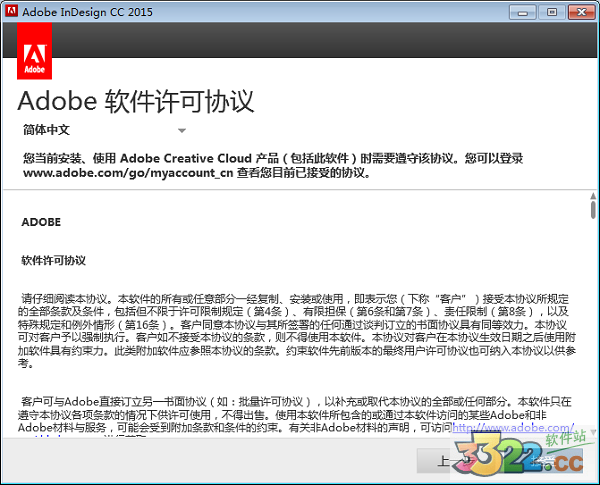Close the Adobe InDesign CC 2015 window
Image resolution: width=600 pixels, height=485 pixels.
581,12
